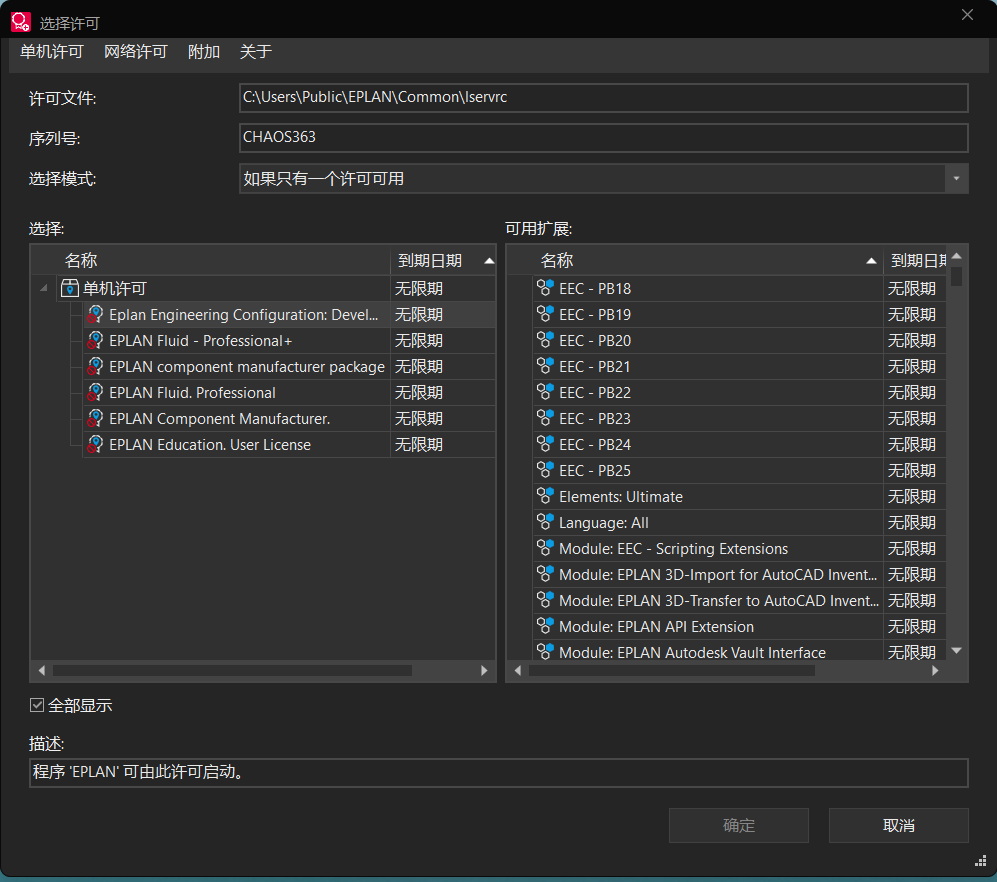Click the EPLAN Education User License icon
The image size is (997, 882).
pos(96,445)
